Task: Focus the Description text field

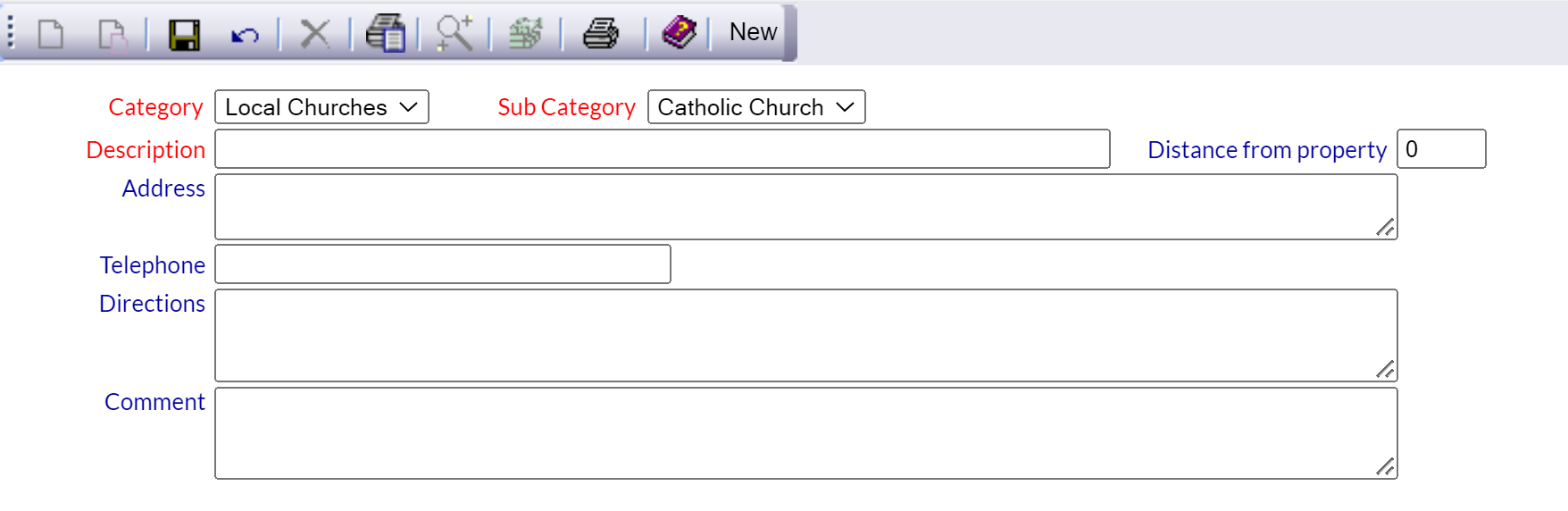Action: coord(663,149)
